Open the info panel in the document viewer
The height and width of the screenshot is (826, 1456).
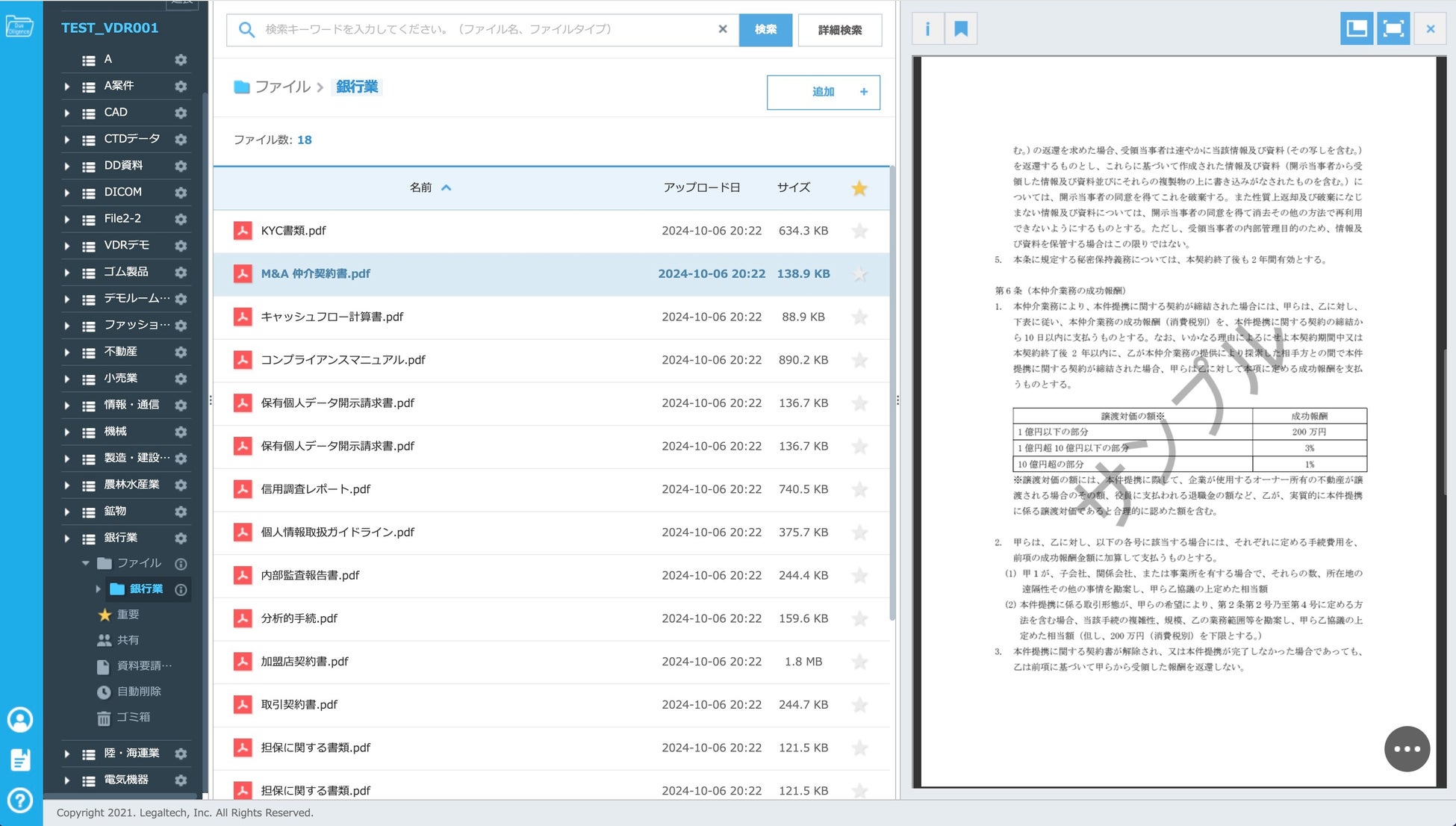pos(927,29)
